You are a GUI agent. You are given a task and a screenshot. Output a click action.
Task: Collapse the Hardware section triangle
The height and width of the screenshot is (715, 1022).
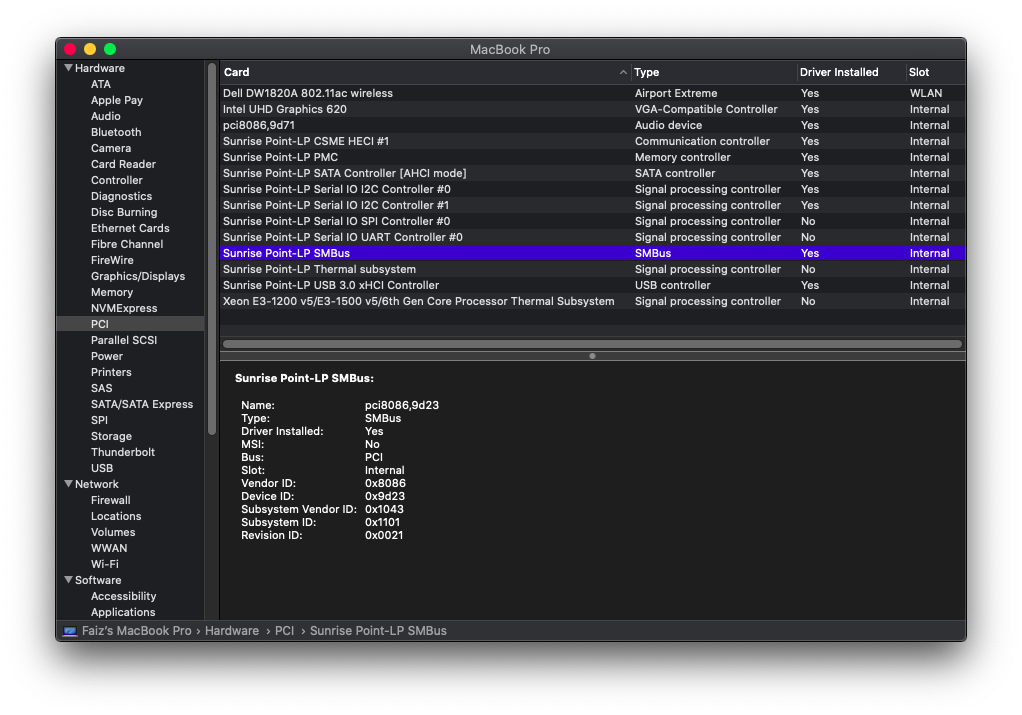(68, 68)
